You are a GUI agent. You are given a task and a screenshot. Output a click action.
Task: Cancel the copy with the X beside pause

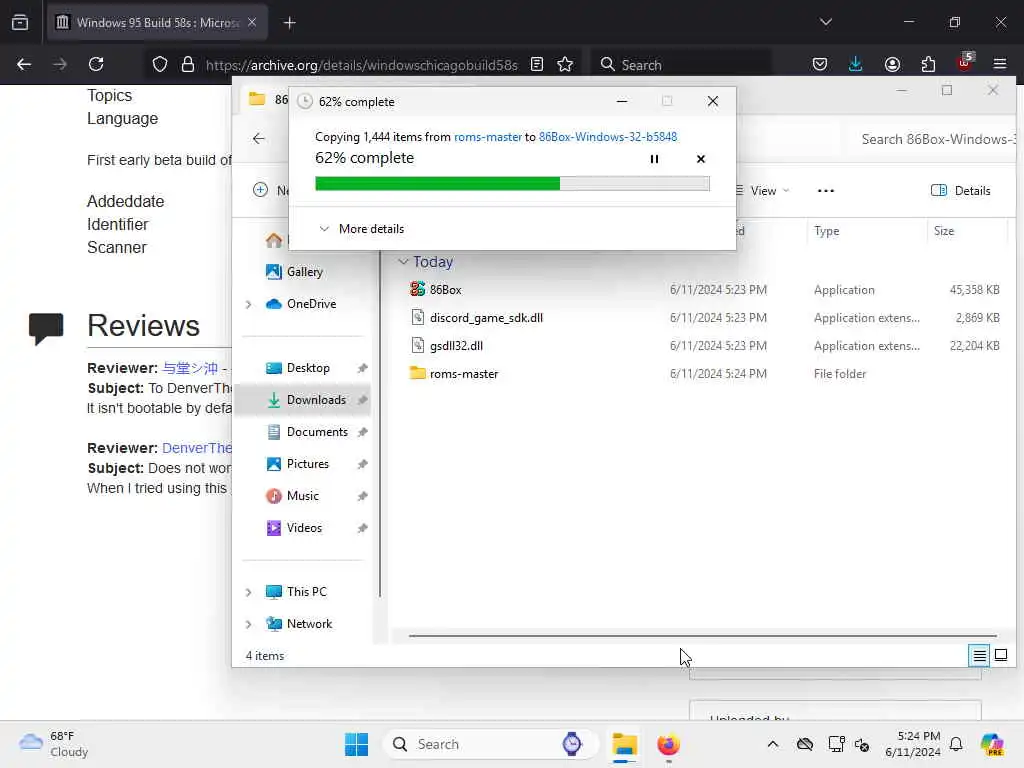tap(700, 159)
